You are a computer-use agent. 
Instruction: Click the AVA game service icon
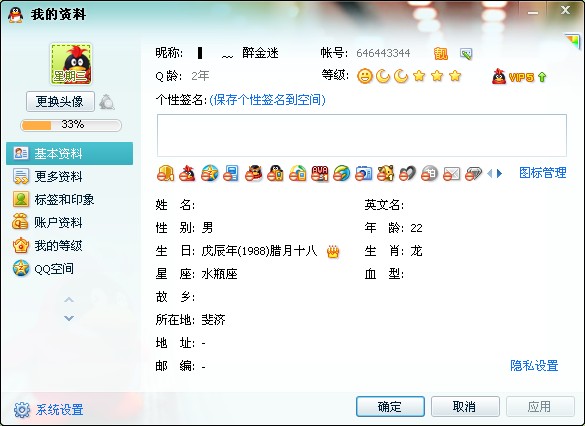[320, 173]
